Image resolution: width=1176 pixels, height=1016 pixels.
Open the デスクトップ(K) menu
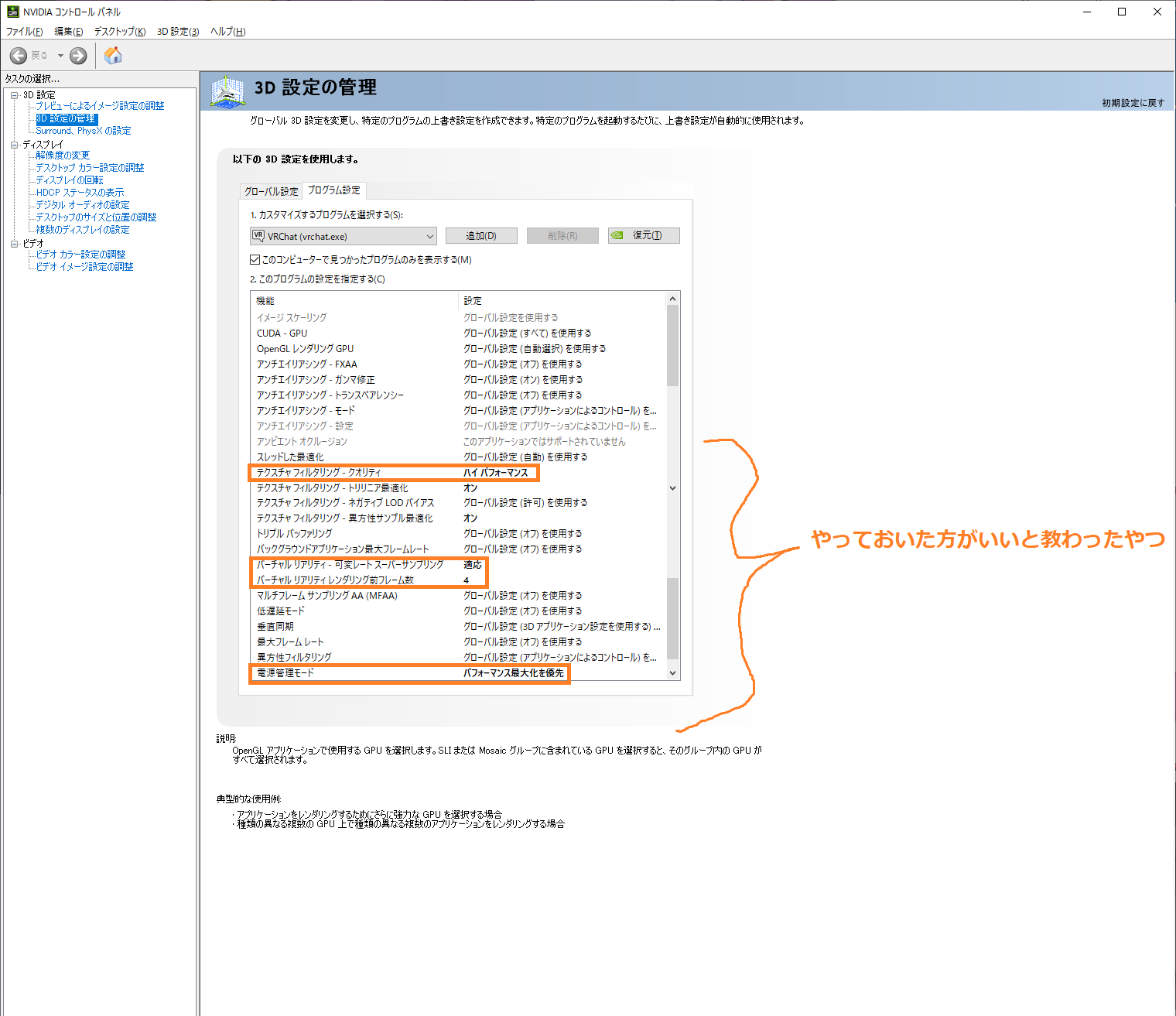[120, 32]
